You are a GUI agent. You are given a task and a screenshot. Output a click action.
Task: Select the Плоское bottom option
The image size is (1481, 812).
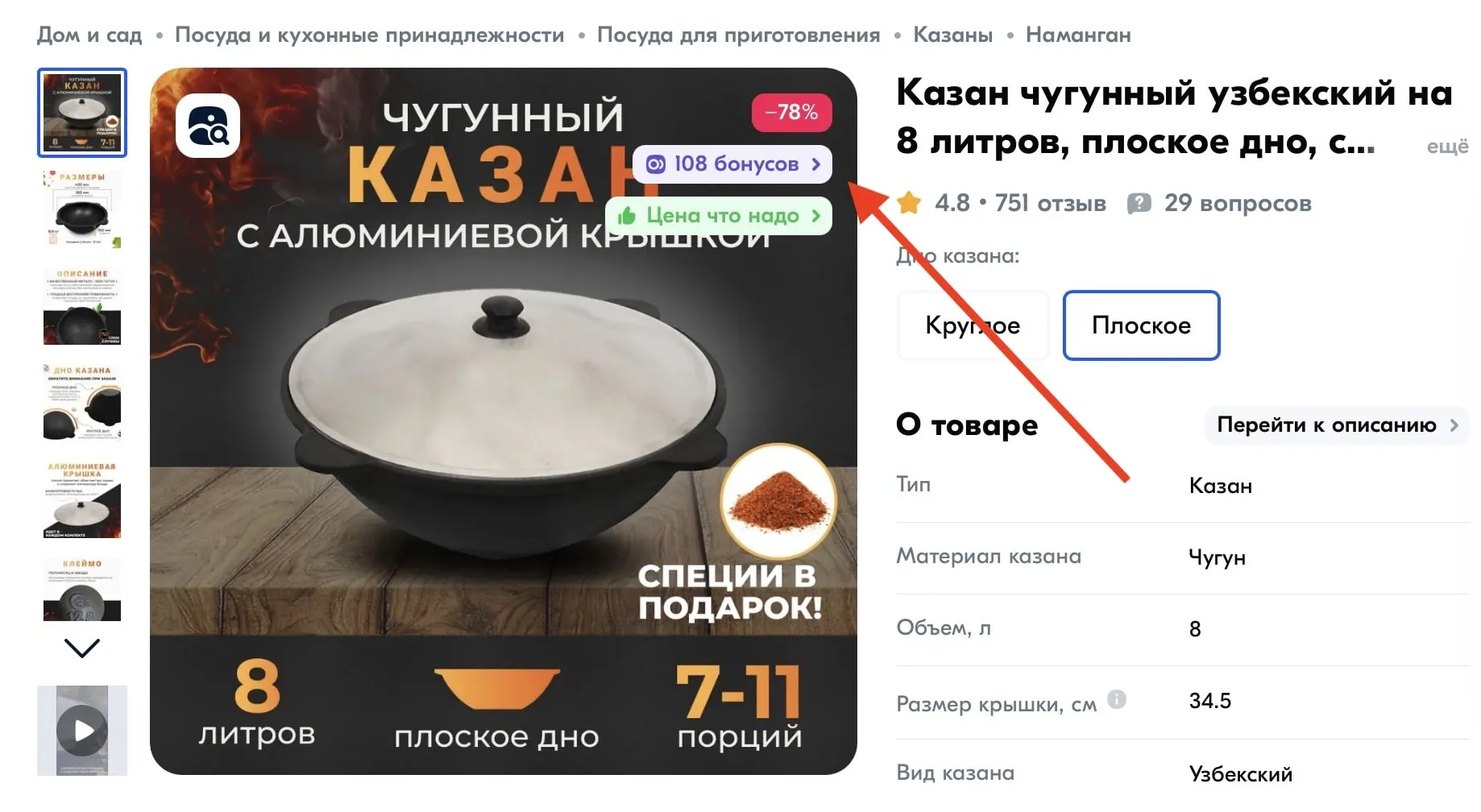tap(1141, 325)
